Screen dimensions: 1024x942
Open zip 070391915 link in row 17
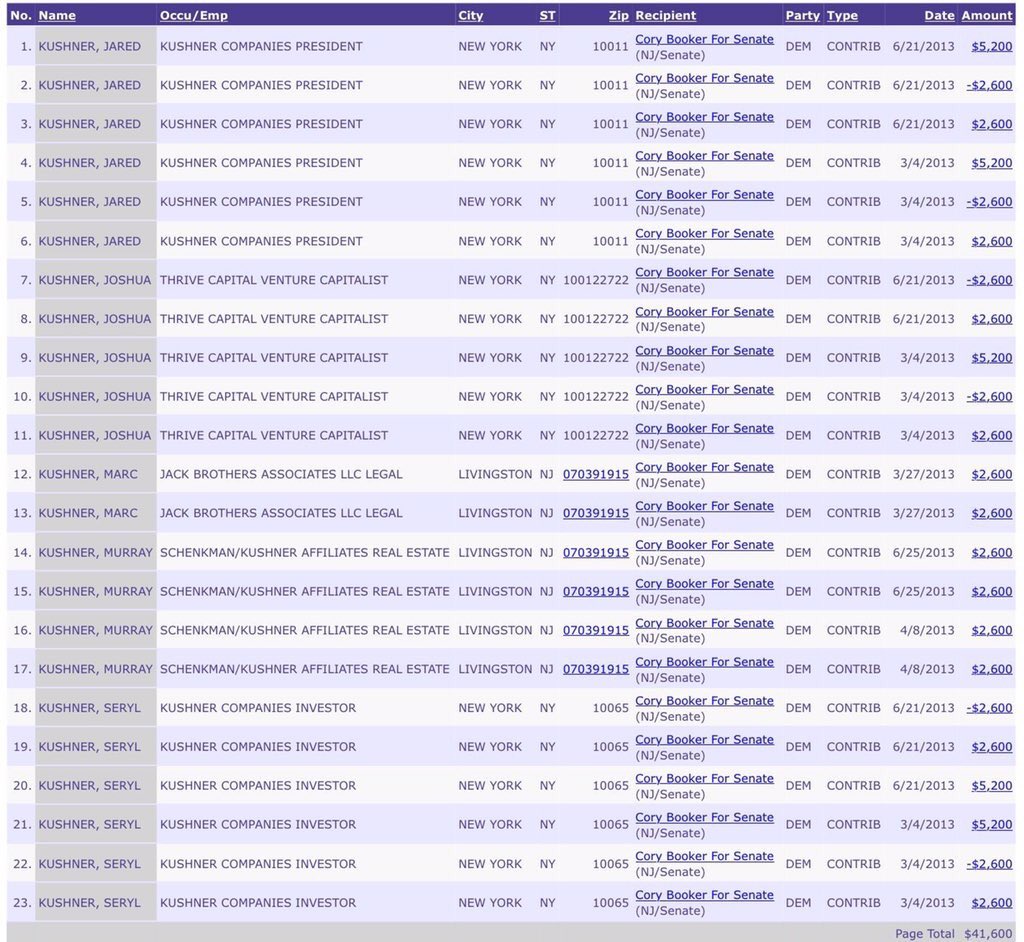coord(596,669)
